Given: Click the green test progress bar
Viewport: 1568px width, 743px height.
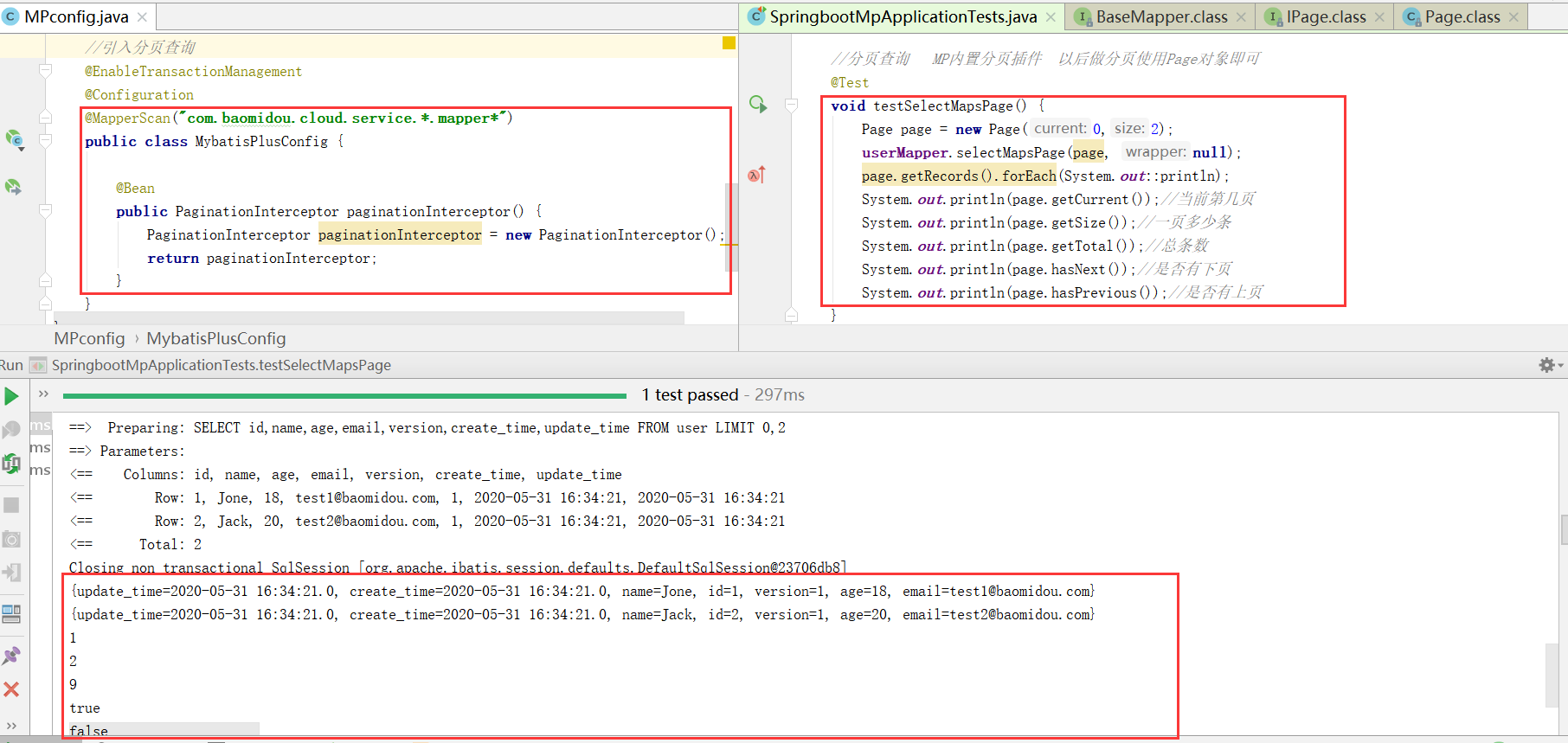Looking at the screenshot, I should pyautogui.click(x=344, y=395).
